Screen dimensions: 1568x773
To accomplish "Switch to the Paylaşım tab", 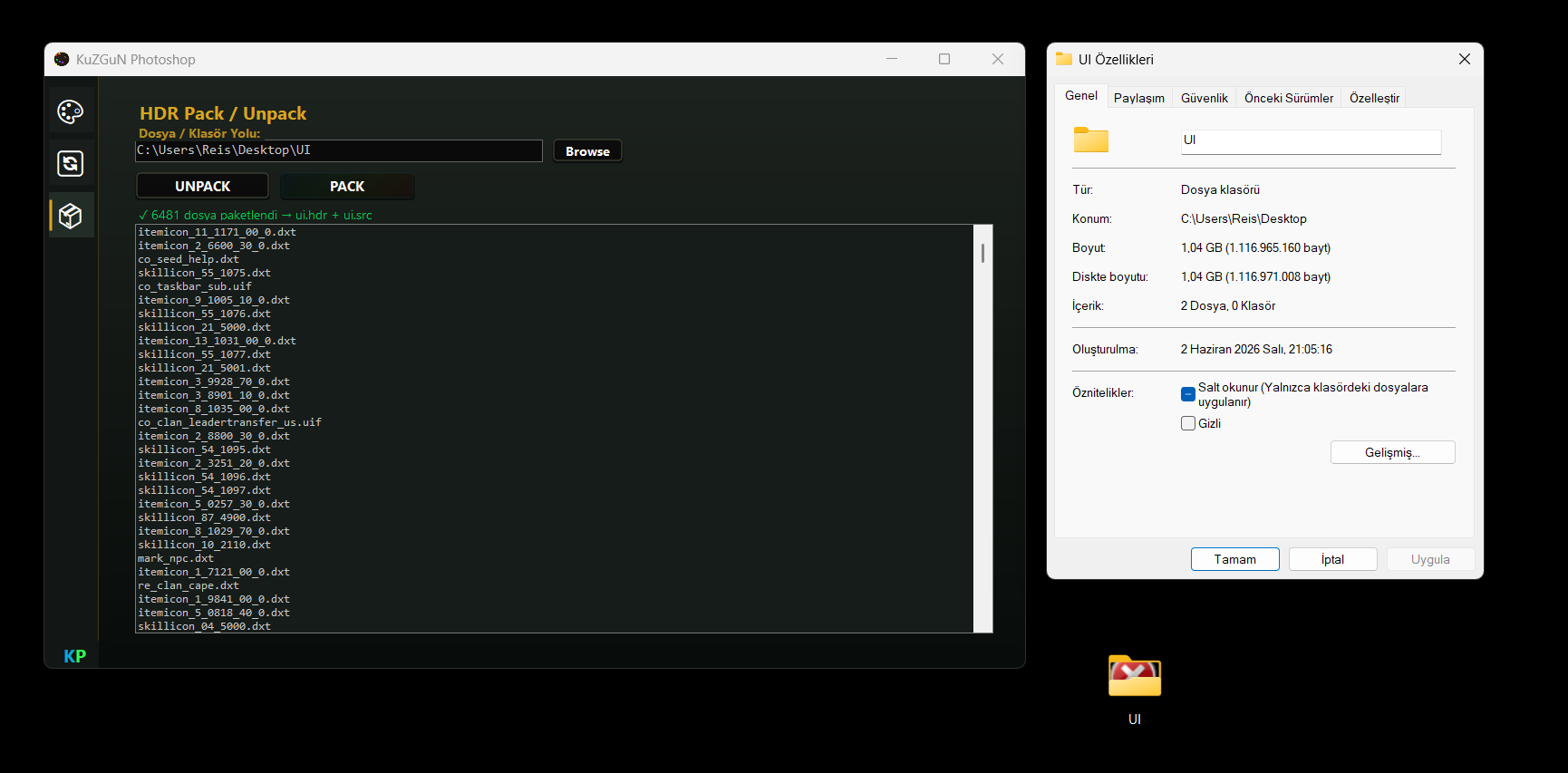I will (x=1139, y=98).
